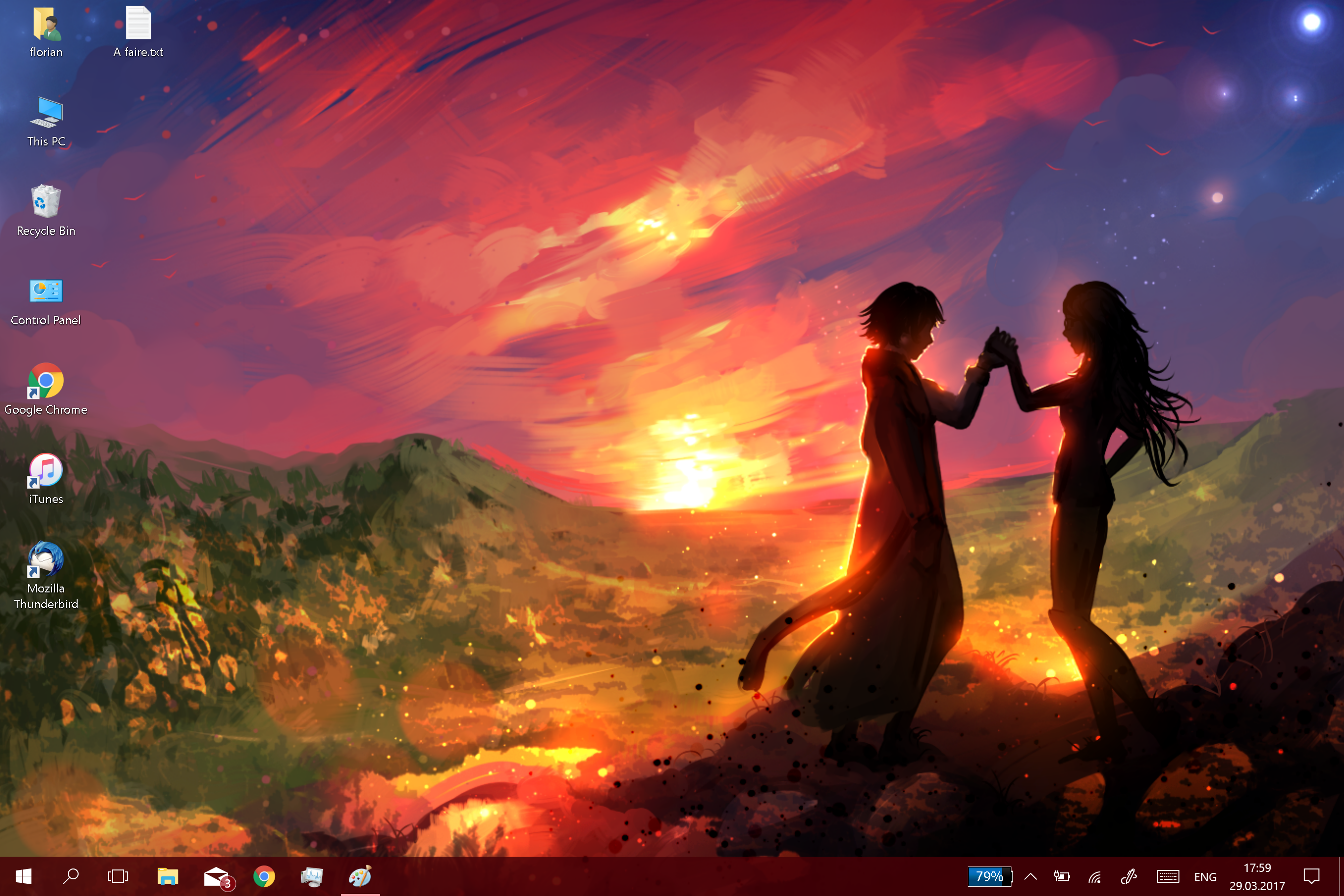Image resolution: width=1344 pixels, height=896 pixels.
Task: Click Chrome icon in the taskbar
Action: (x=264, y=876)
